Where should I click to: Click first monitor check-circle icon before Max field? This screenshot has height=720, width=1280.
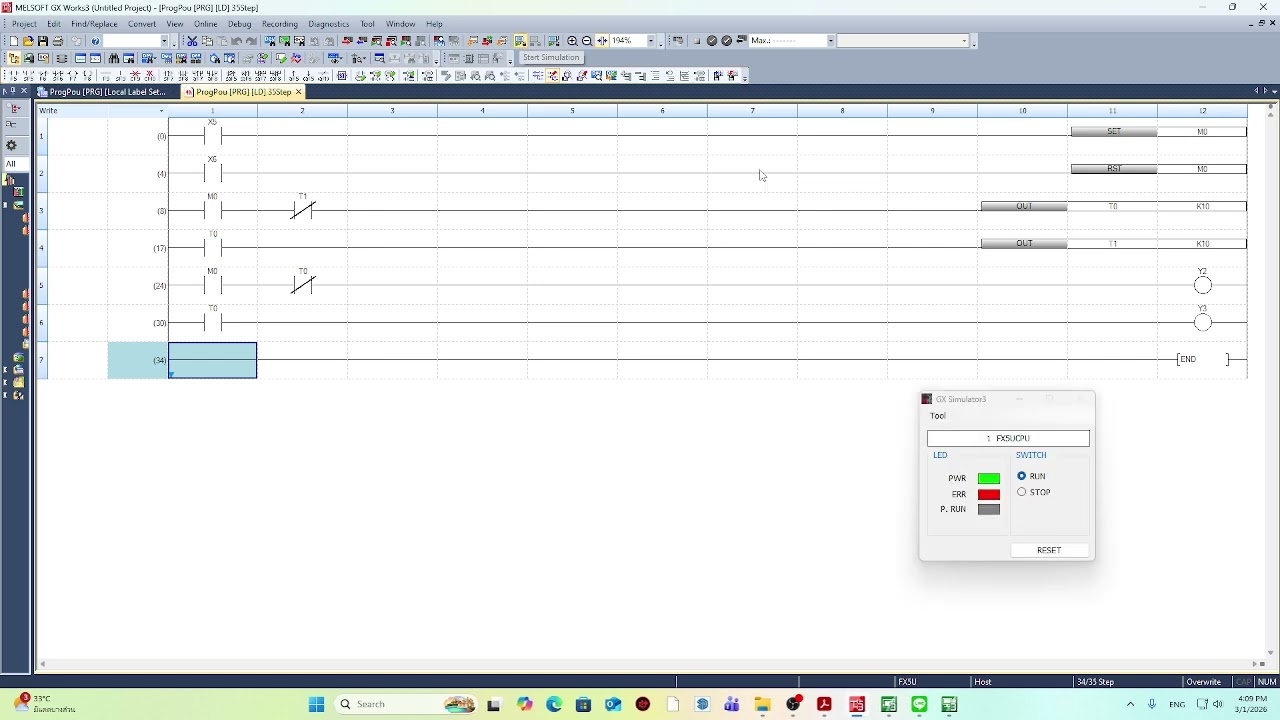712,41
